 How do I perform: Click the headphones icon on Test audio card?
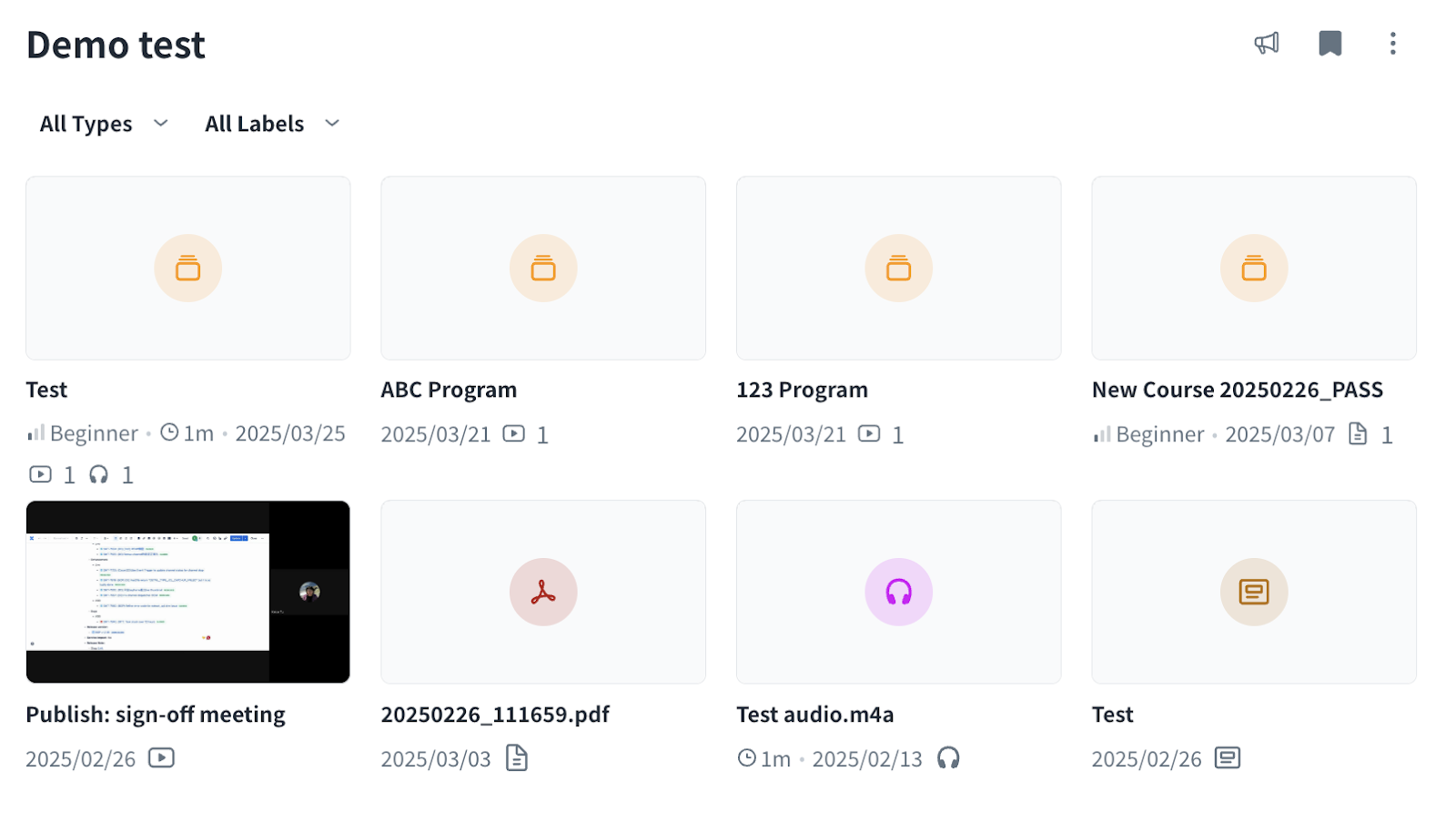tap(898, 593)
